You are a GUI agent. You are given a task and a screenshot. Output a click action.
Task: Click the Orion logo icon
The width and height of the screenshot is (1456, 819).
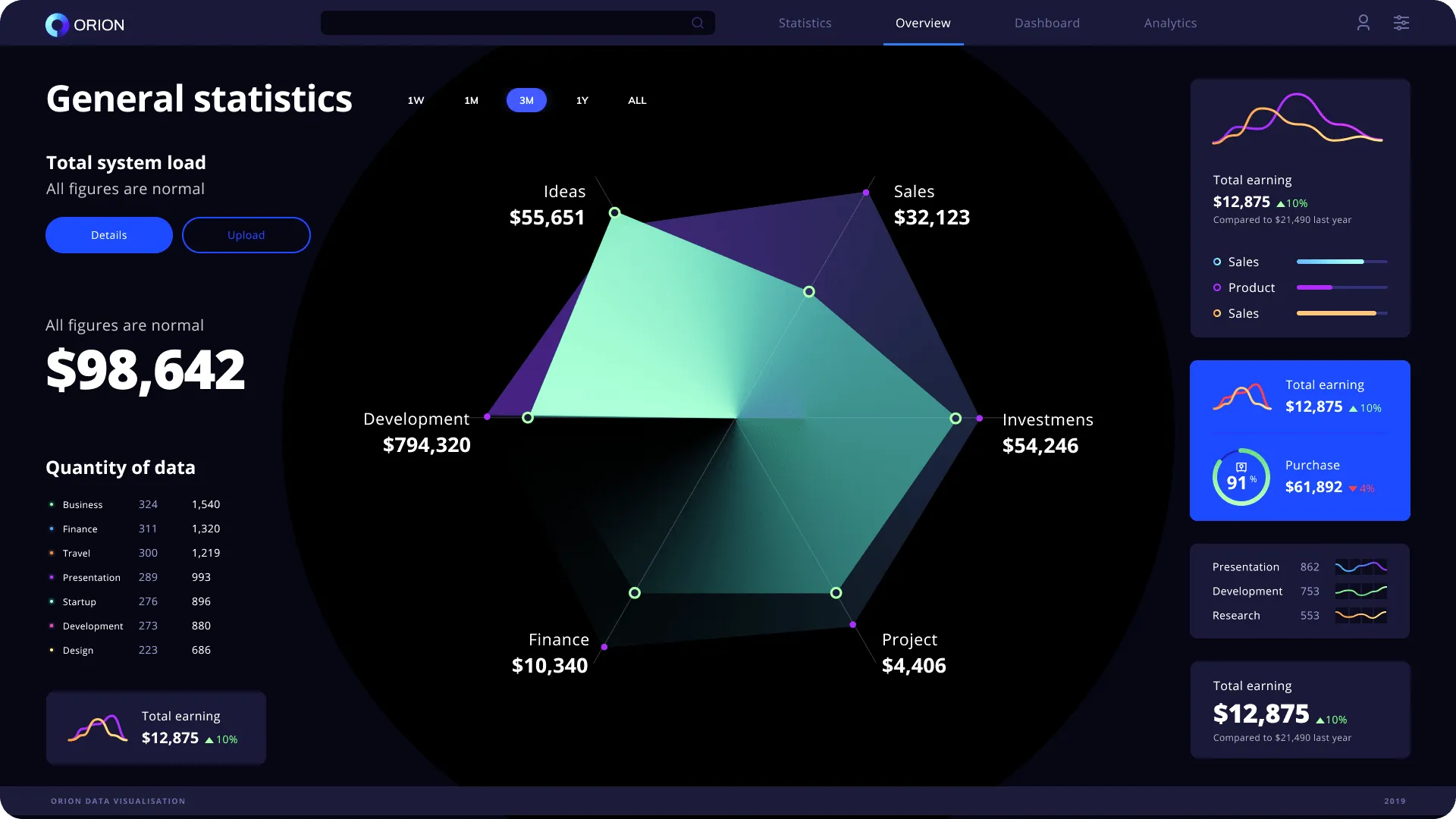coord(57,25)
